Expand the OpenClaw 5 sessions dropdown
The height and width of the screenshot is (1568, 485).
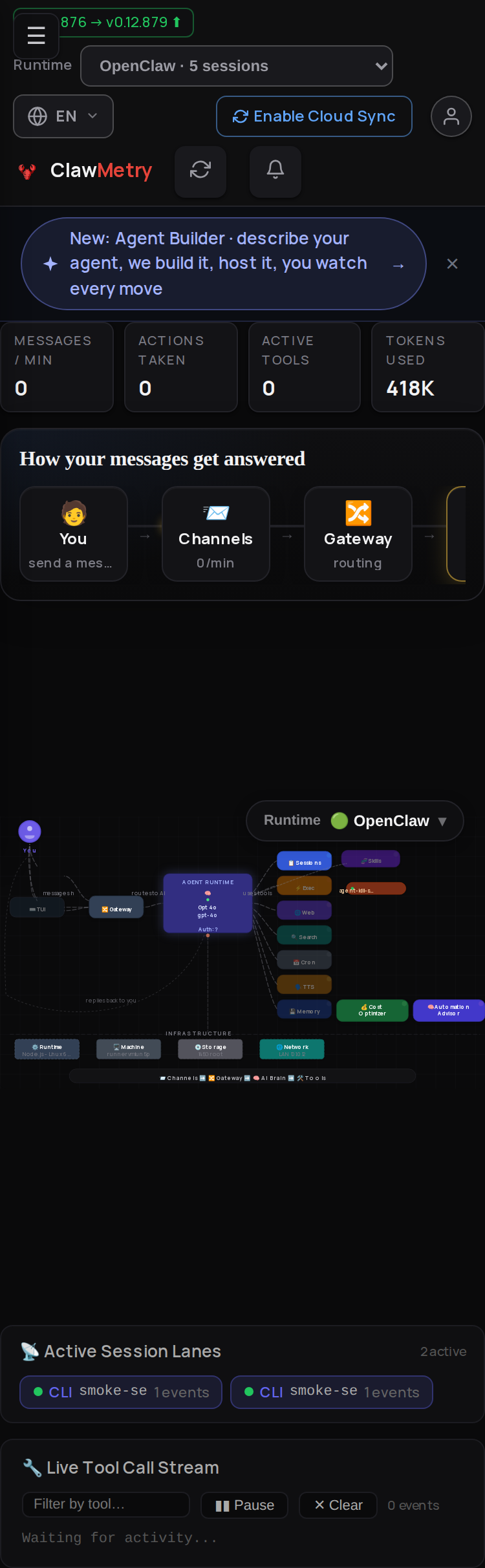point(237,66)
